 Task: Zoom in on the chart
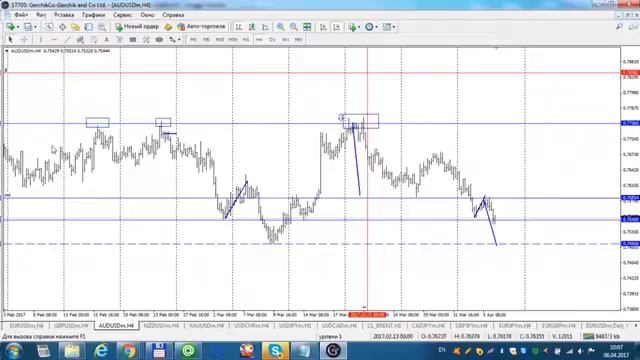(280, 27)
